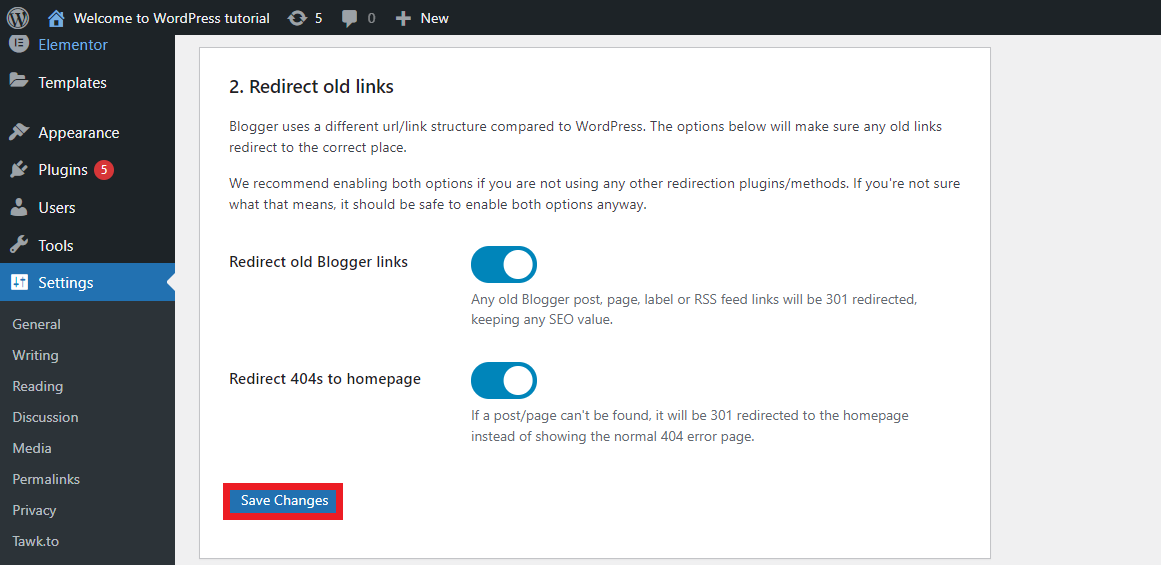The height and width of the screenshot is (565, 1161).
Task: Toggle Redirect 404s to homepage switch
Action: point(503,381)
